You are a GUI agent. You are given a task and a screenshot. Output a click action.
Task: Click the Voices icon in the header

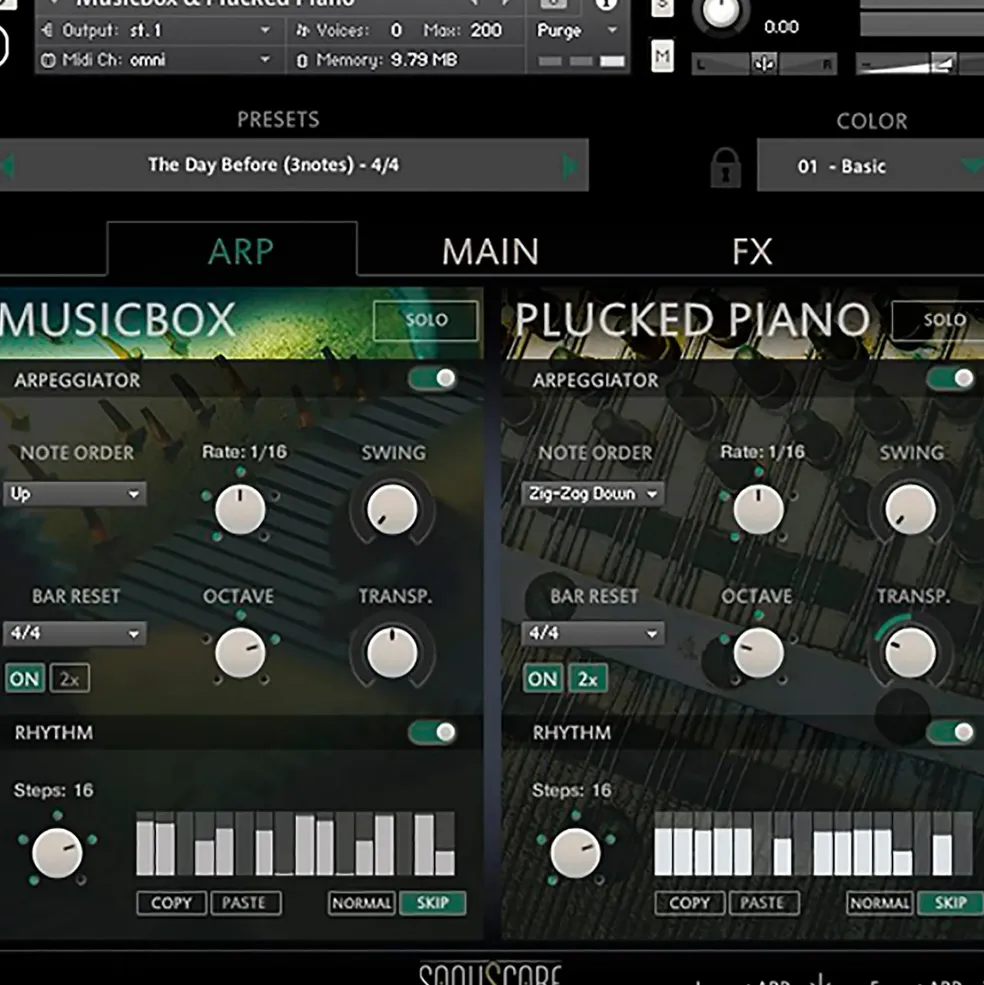[x=303, y=30]
